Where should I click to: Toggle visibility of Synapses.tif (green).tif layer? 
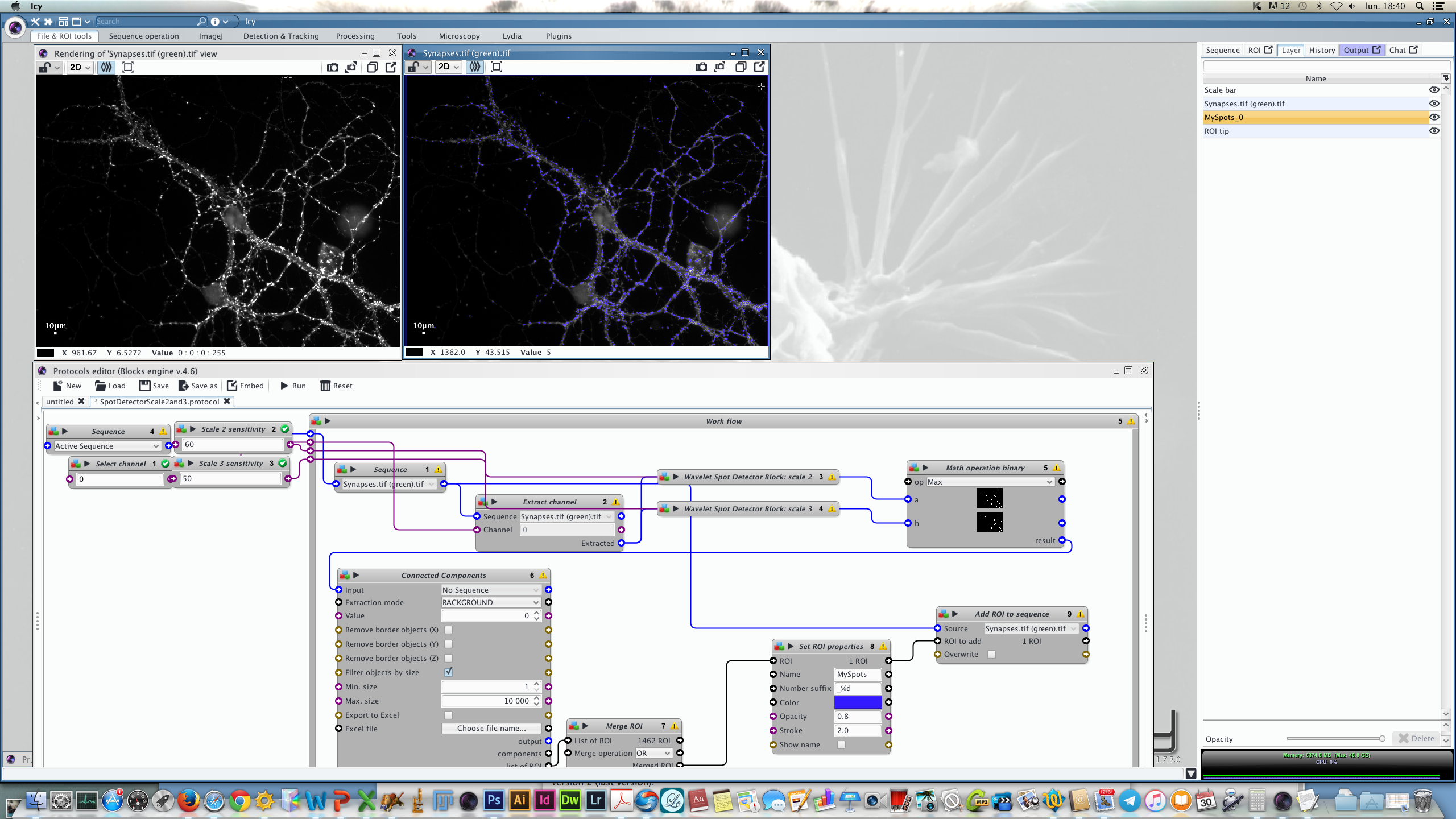pyautogui.click(x=1434, y=104)
